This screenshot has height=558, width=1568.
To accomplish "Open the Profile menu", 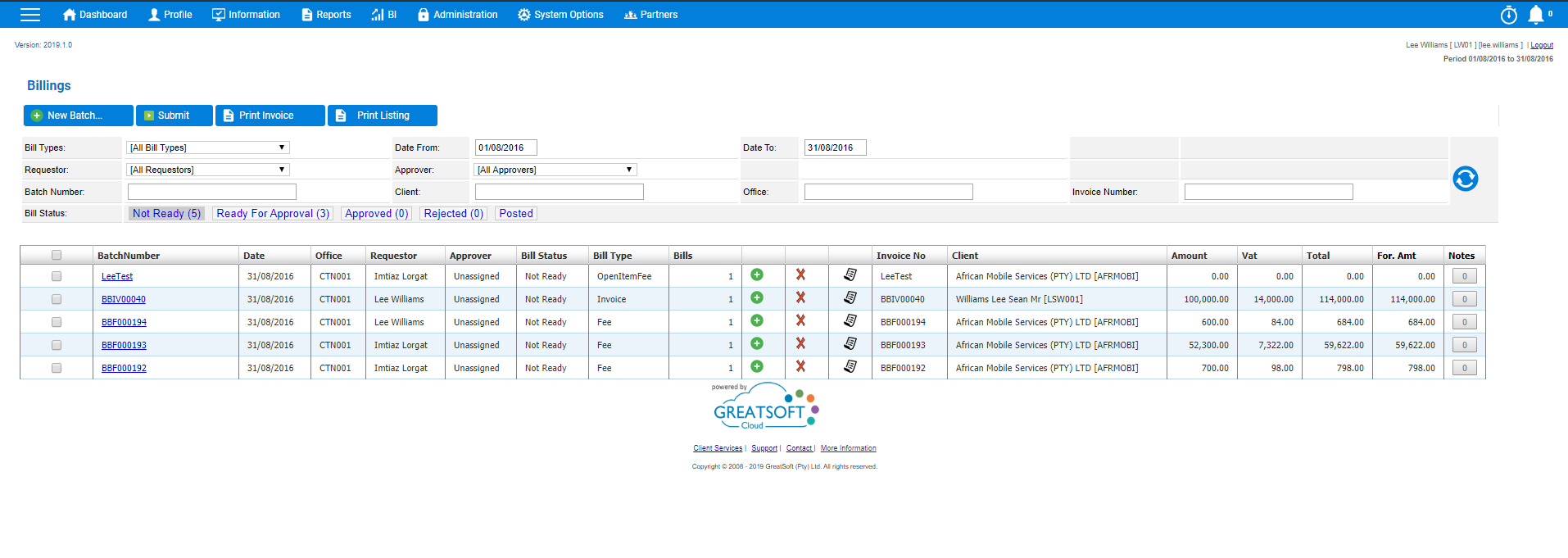I will pos(170,15).
